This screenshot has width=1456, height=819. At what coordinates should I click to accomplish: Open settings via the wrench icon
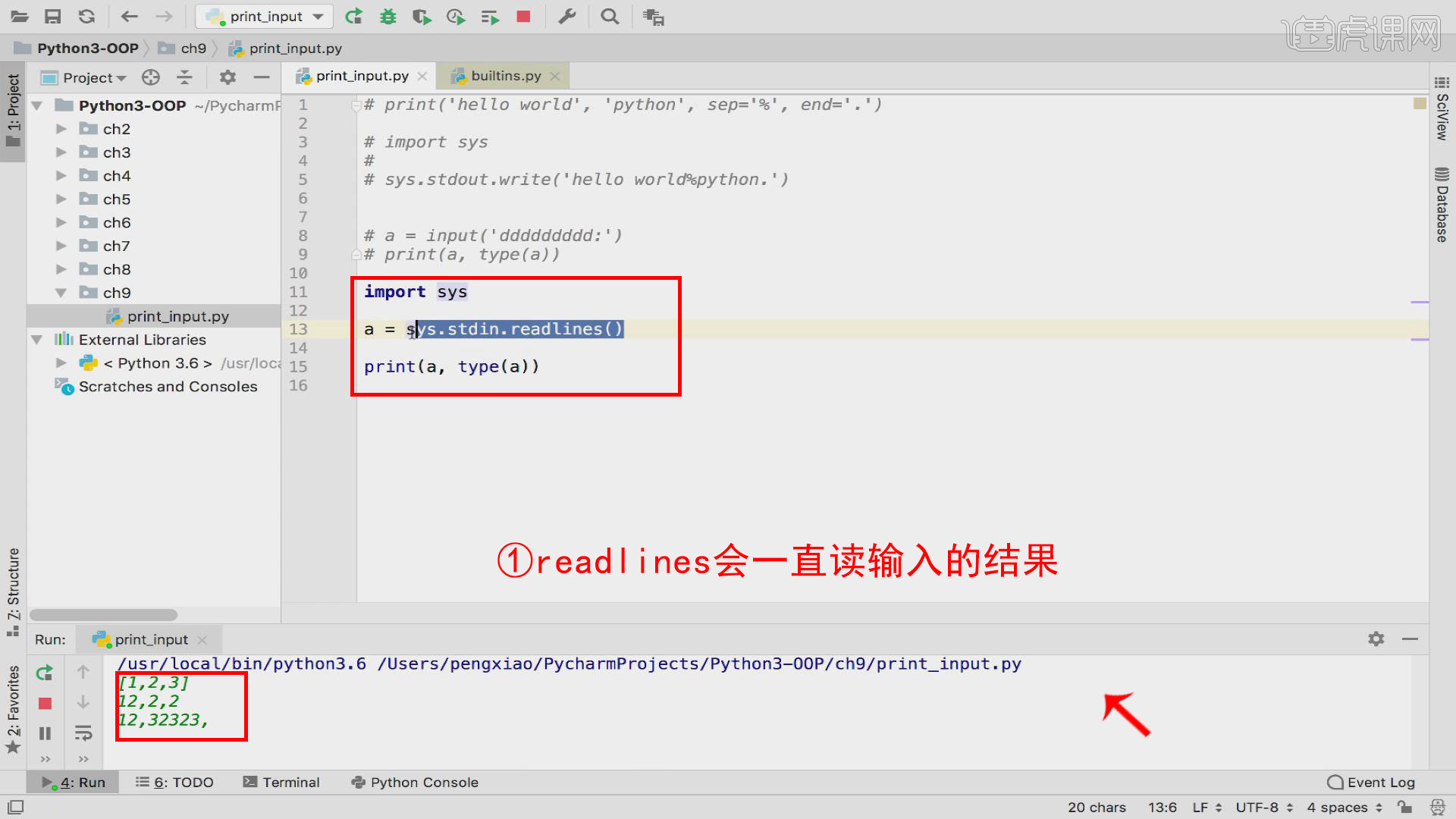[x=567, y=16]
